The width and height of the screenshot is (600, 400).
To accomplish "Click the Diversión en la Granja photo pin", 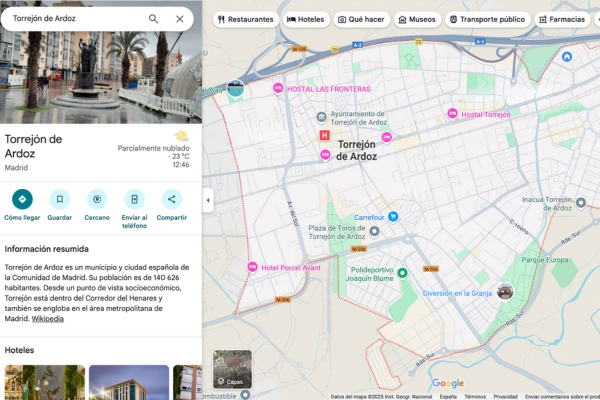I will click(x=505, y=292).
